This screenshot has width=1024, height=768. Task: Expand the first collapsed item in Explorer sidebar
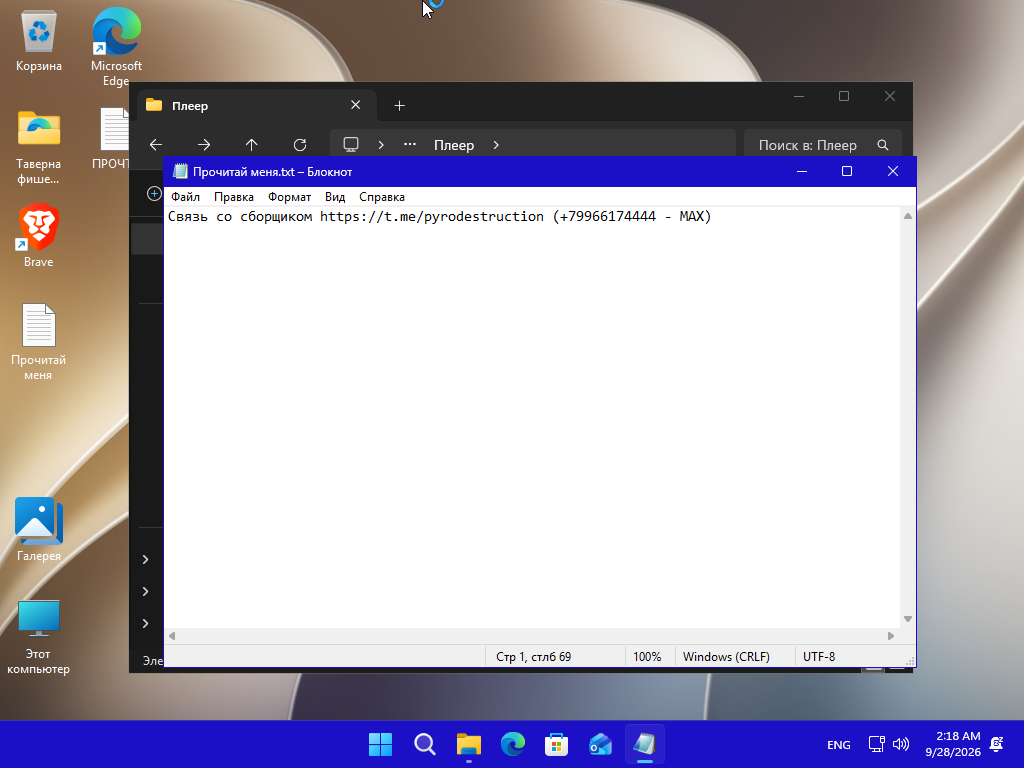point(146,560)
